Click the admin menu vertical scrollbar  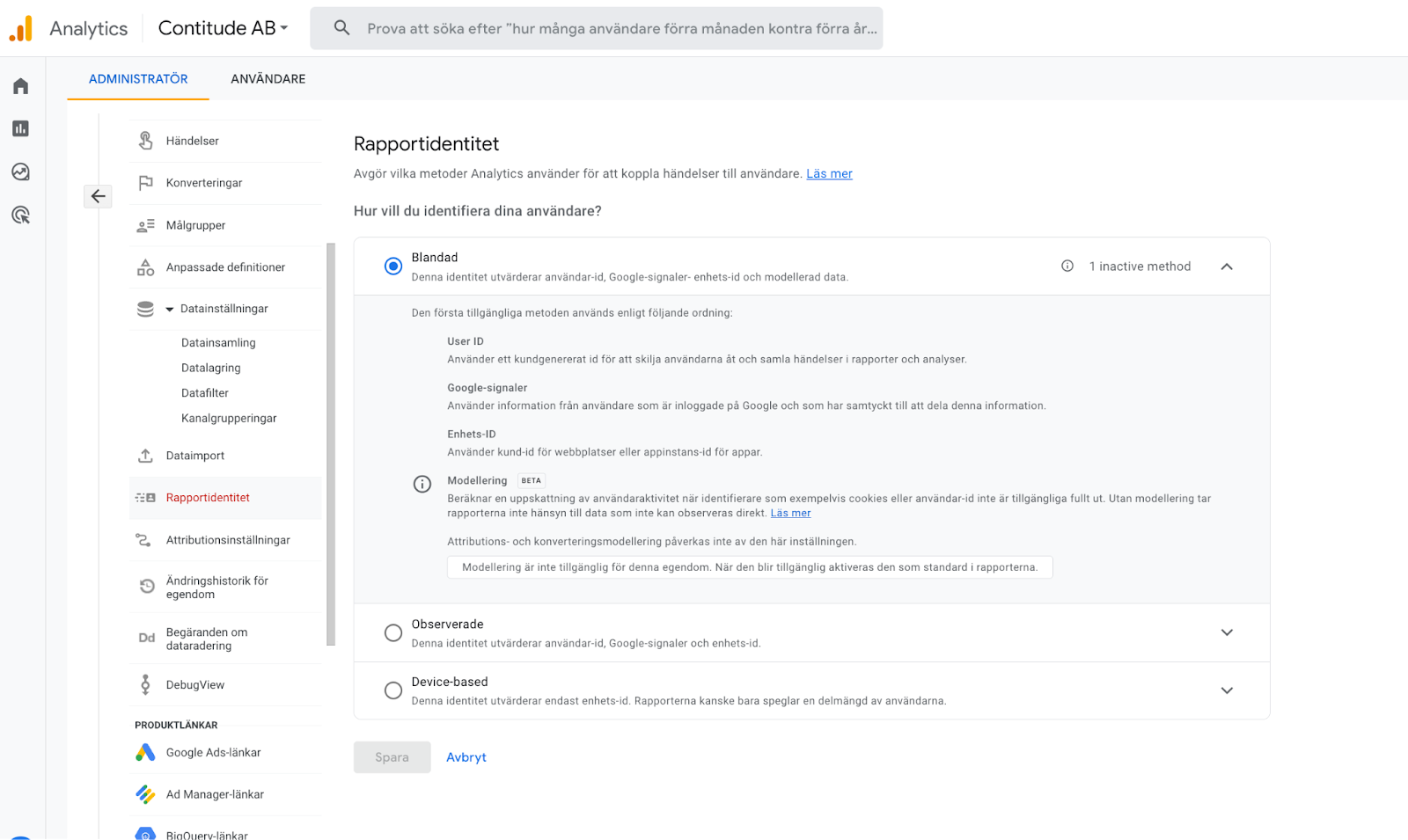point(331,444)
